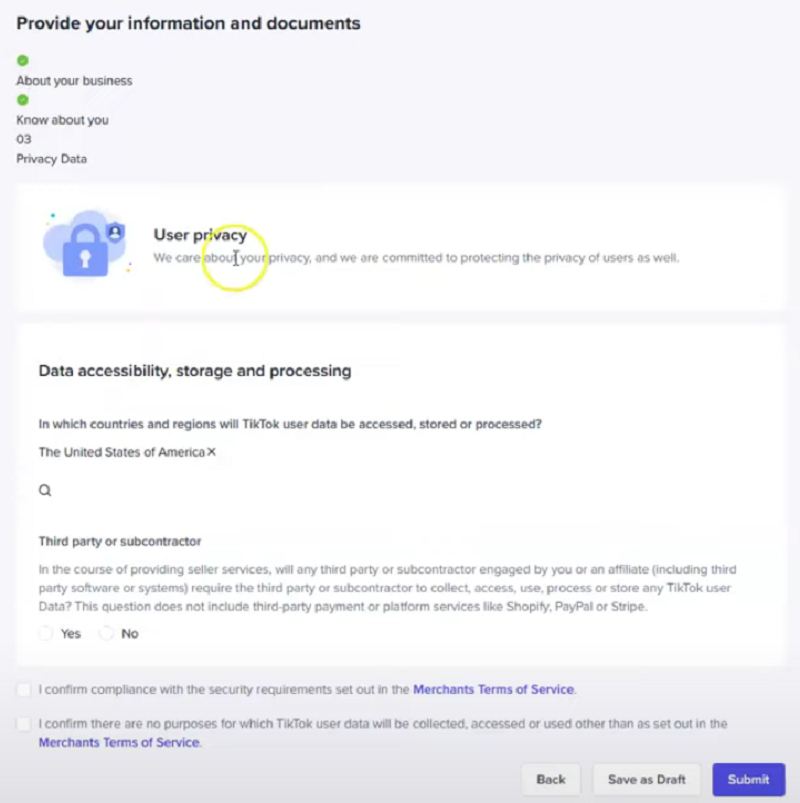Select Yes for third party or subcontractor

click(x=46, y=633)
